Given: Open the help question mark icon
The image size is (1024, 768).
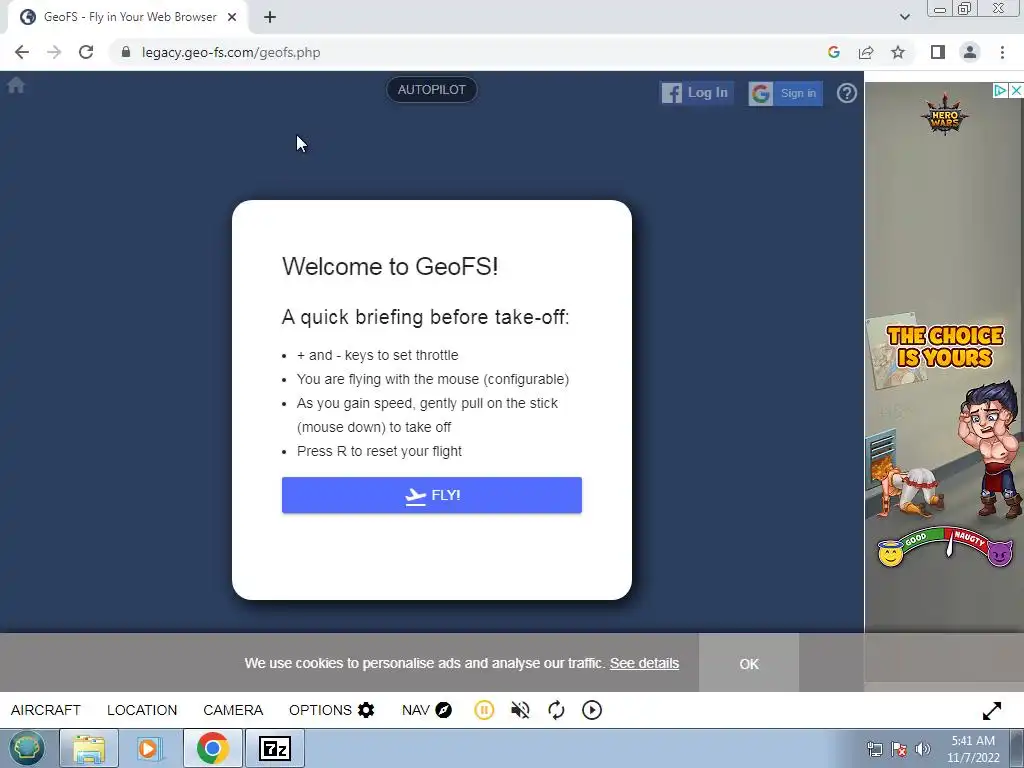Looking at the screenshot, I should pyautogui.click(x=846, y=93).
